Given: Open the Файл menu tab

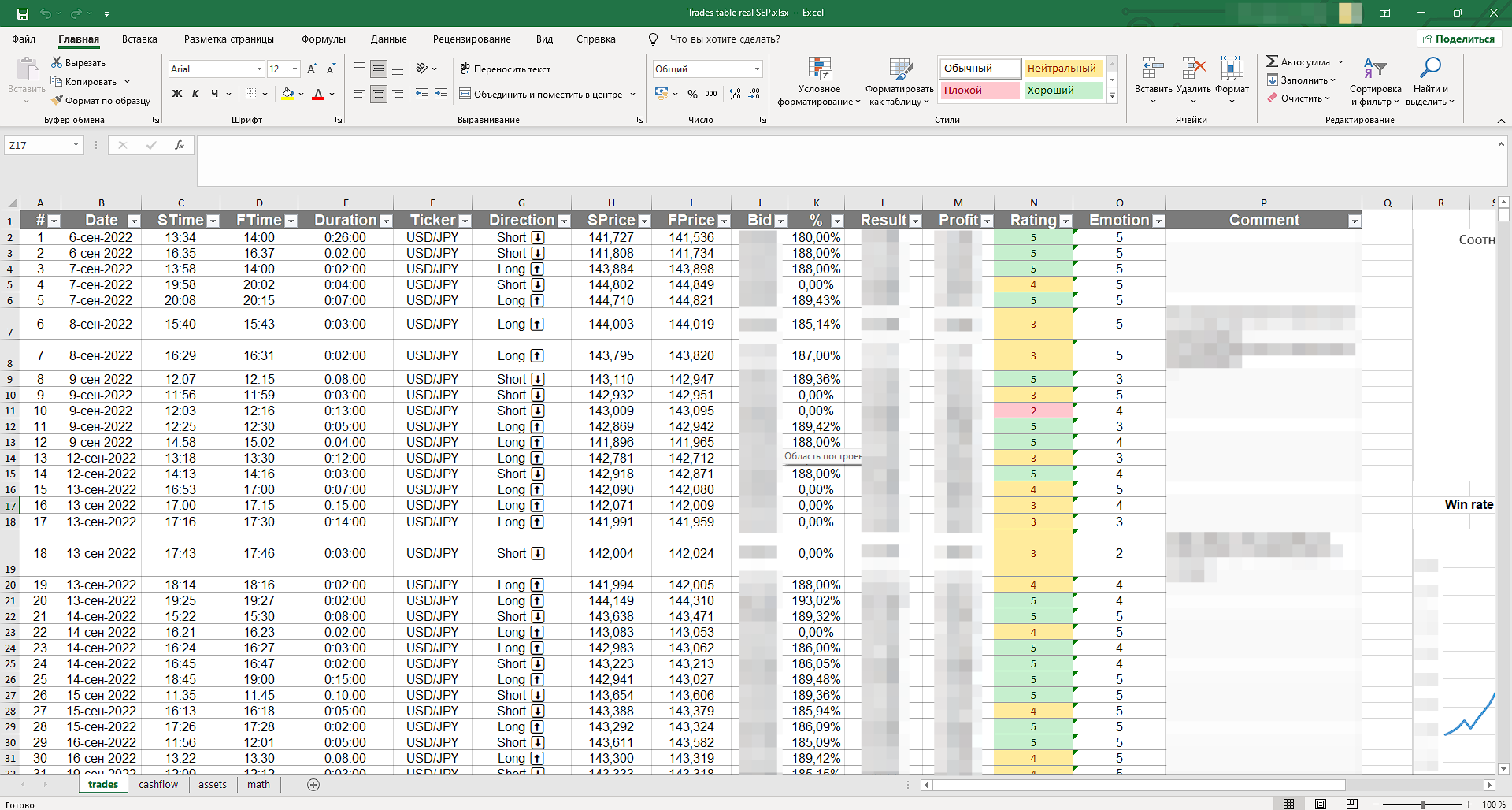Looking at the screenshot, I should pyautogui.click(x=24, y=39).
